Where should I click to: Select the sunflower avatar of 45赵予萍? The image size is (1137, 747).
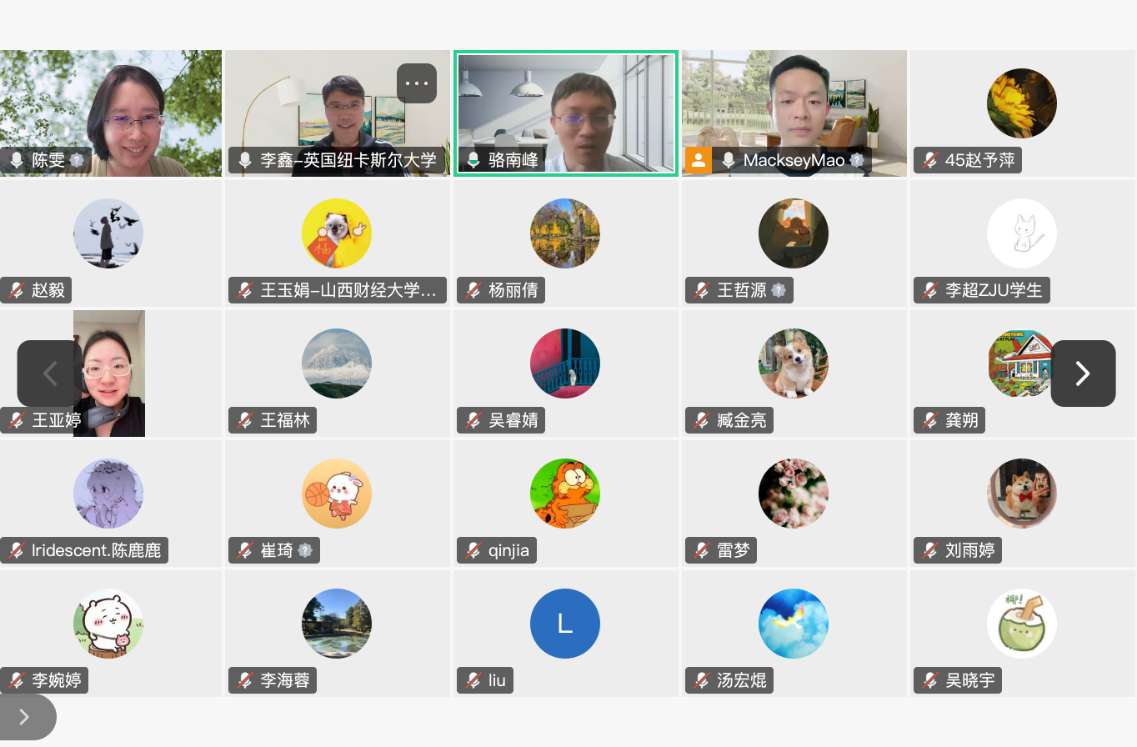1022,103
